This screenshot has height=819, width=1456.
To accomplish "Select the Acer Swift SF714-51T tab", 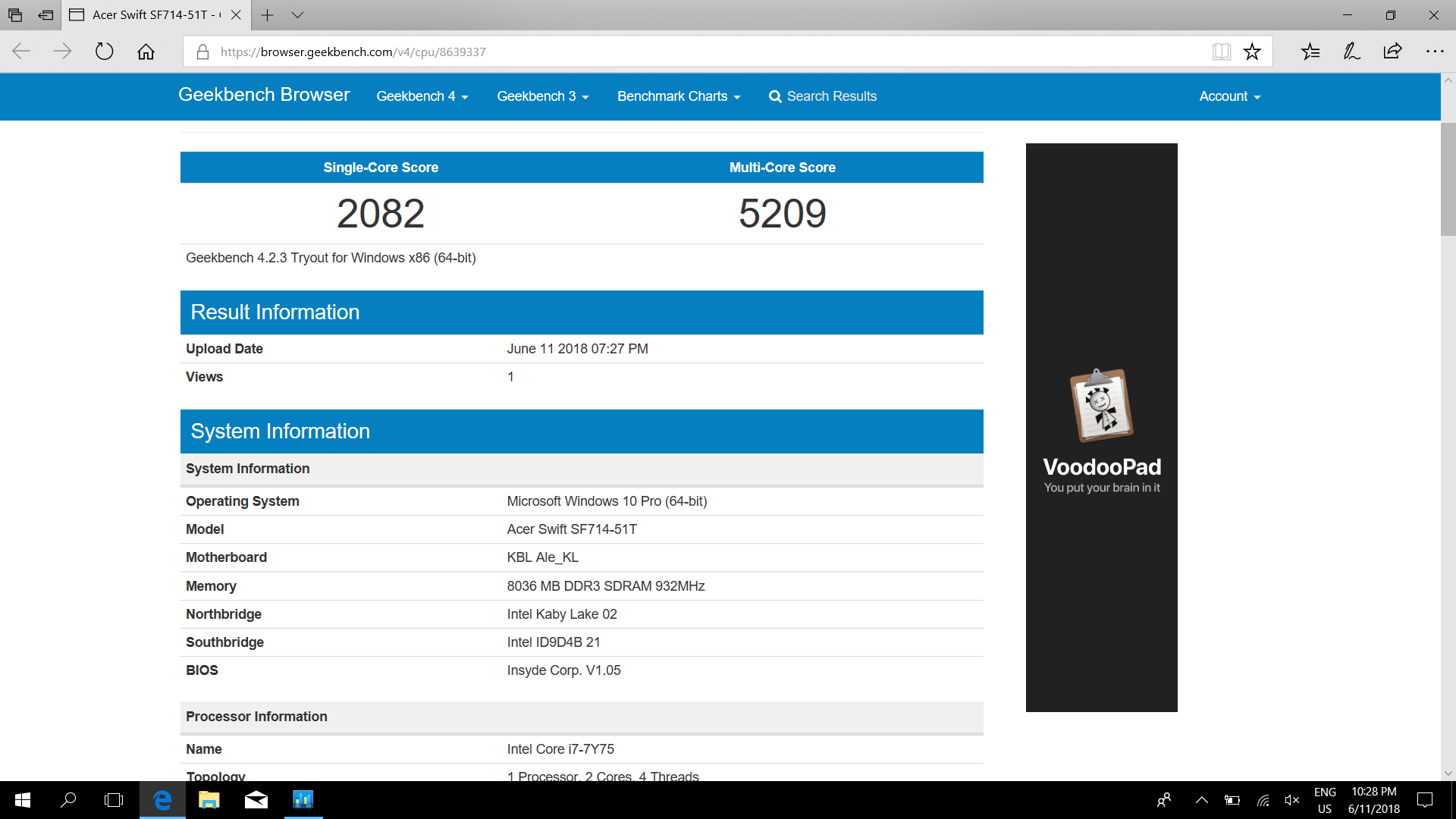I will click(x=155, y=15).
